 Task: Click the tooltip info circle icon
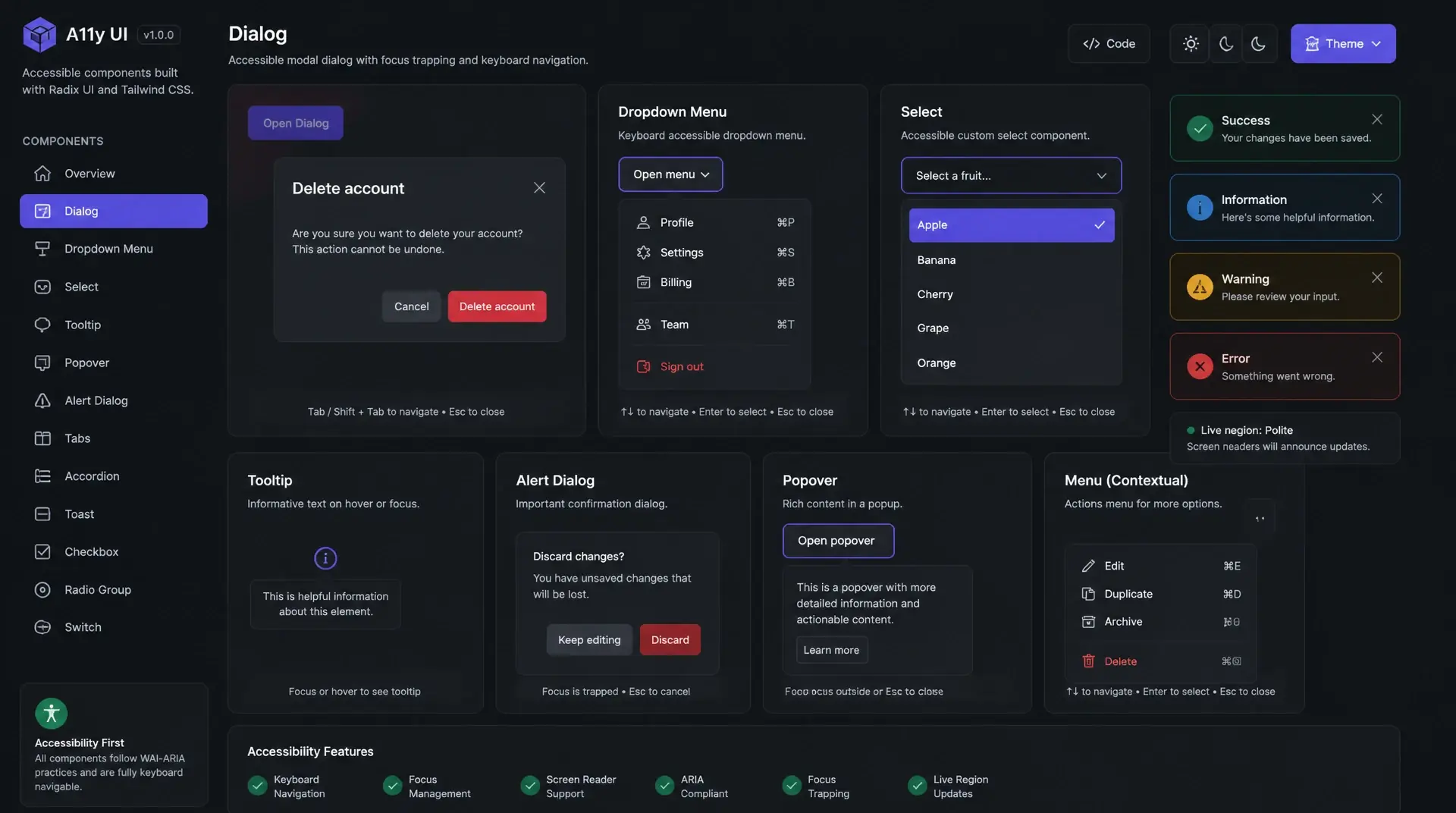[325, 559]
